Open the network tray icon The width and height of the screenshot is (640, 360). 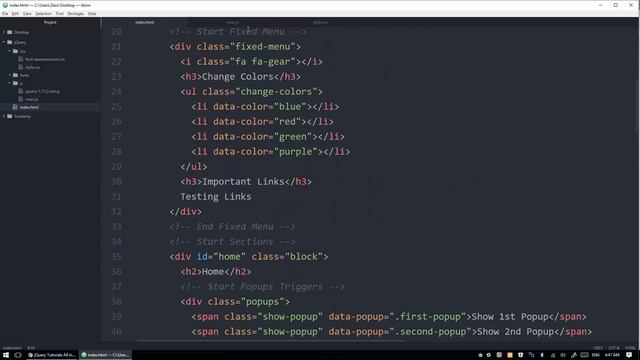(x=553, y=355)
